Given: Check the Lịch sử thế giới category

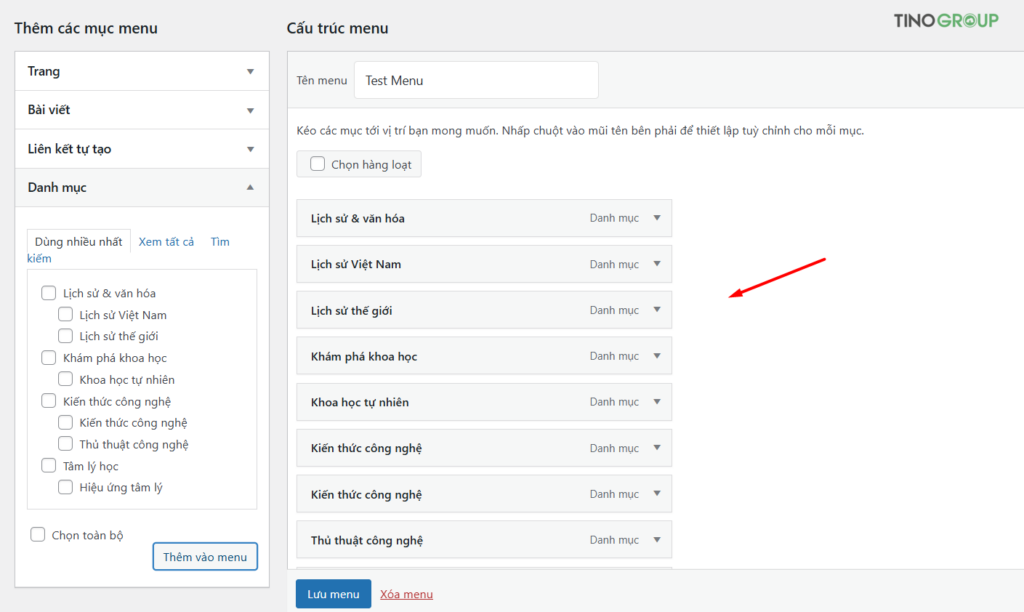Looking at the screenshot, I should 65,336.
